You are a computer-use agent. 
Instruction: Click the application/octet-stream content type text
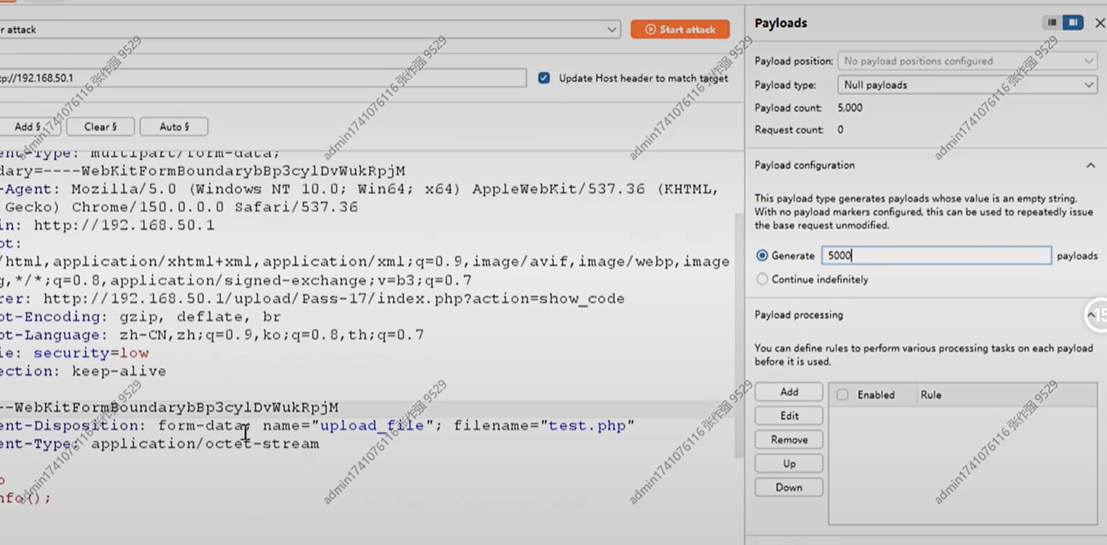point(205,444)
